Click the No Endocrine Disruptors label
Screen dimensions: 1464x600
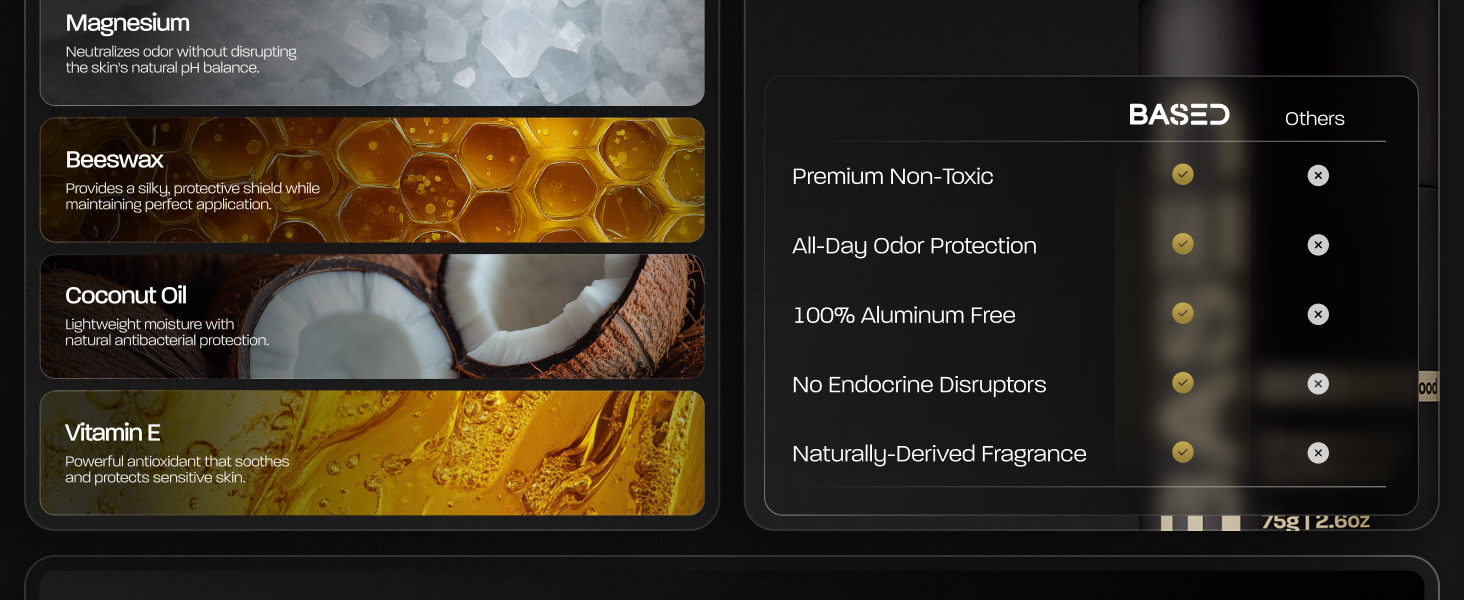[919, 385]
